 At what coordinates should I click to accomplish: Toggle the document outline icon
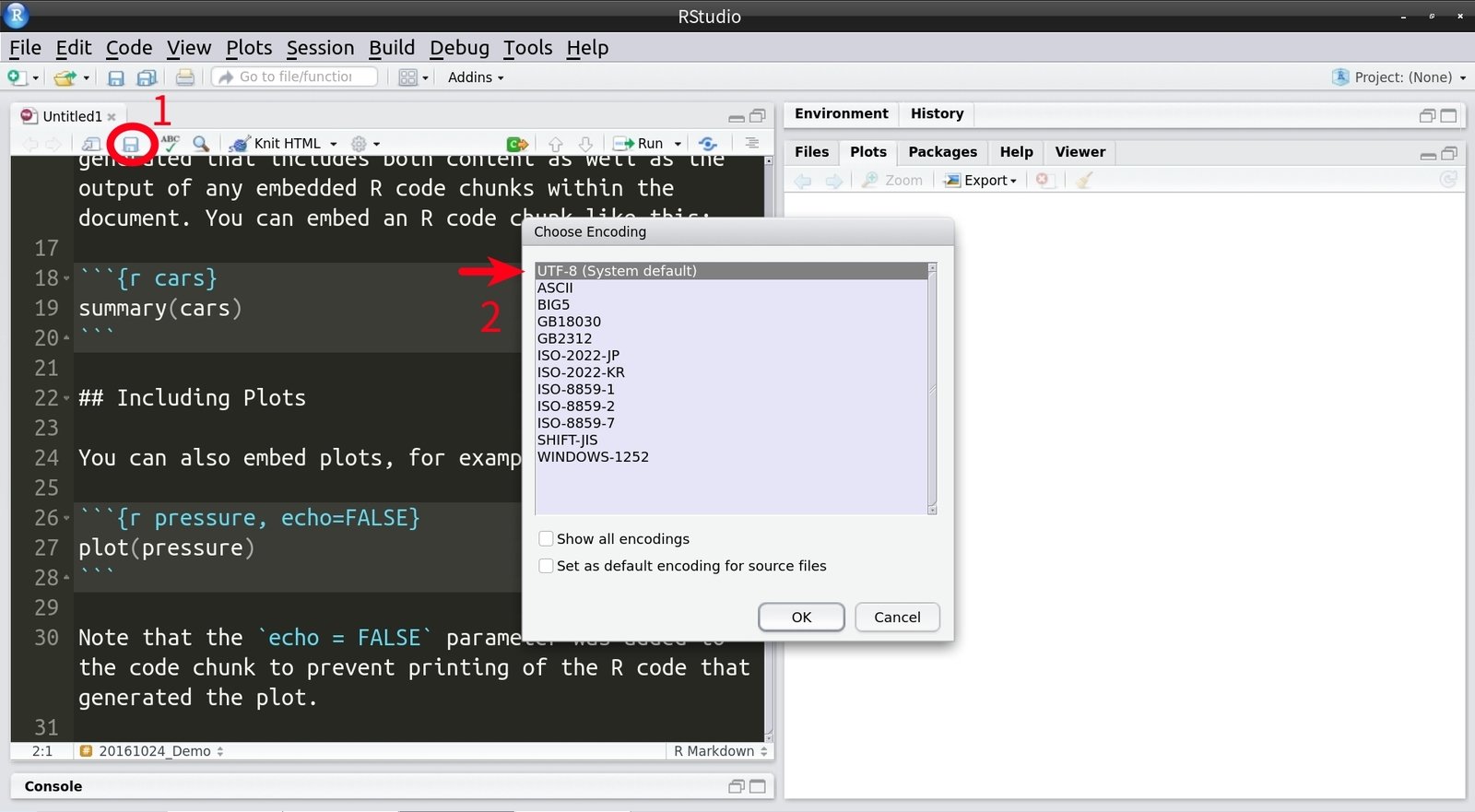(x=752, y=144)
